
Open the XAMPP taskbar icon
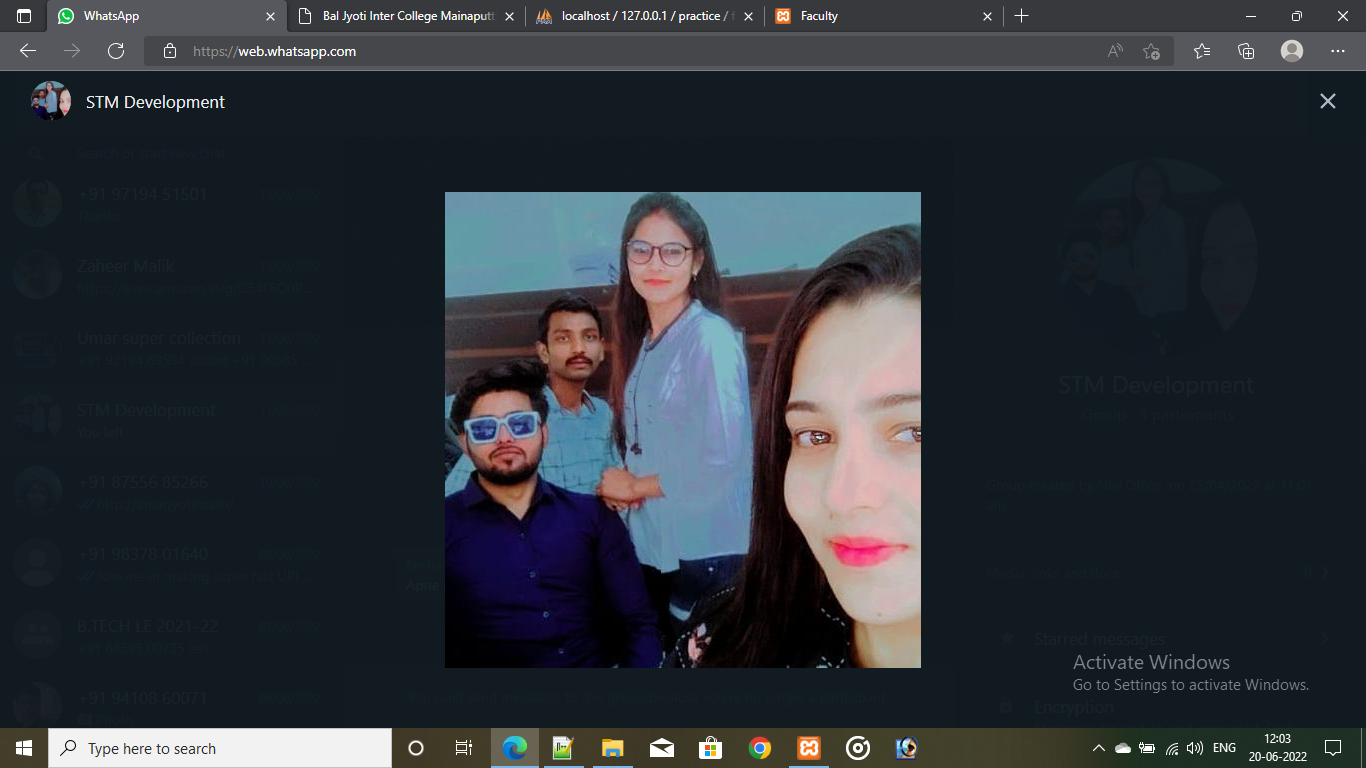coord(809,748)
